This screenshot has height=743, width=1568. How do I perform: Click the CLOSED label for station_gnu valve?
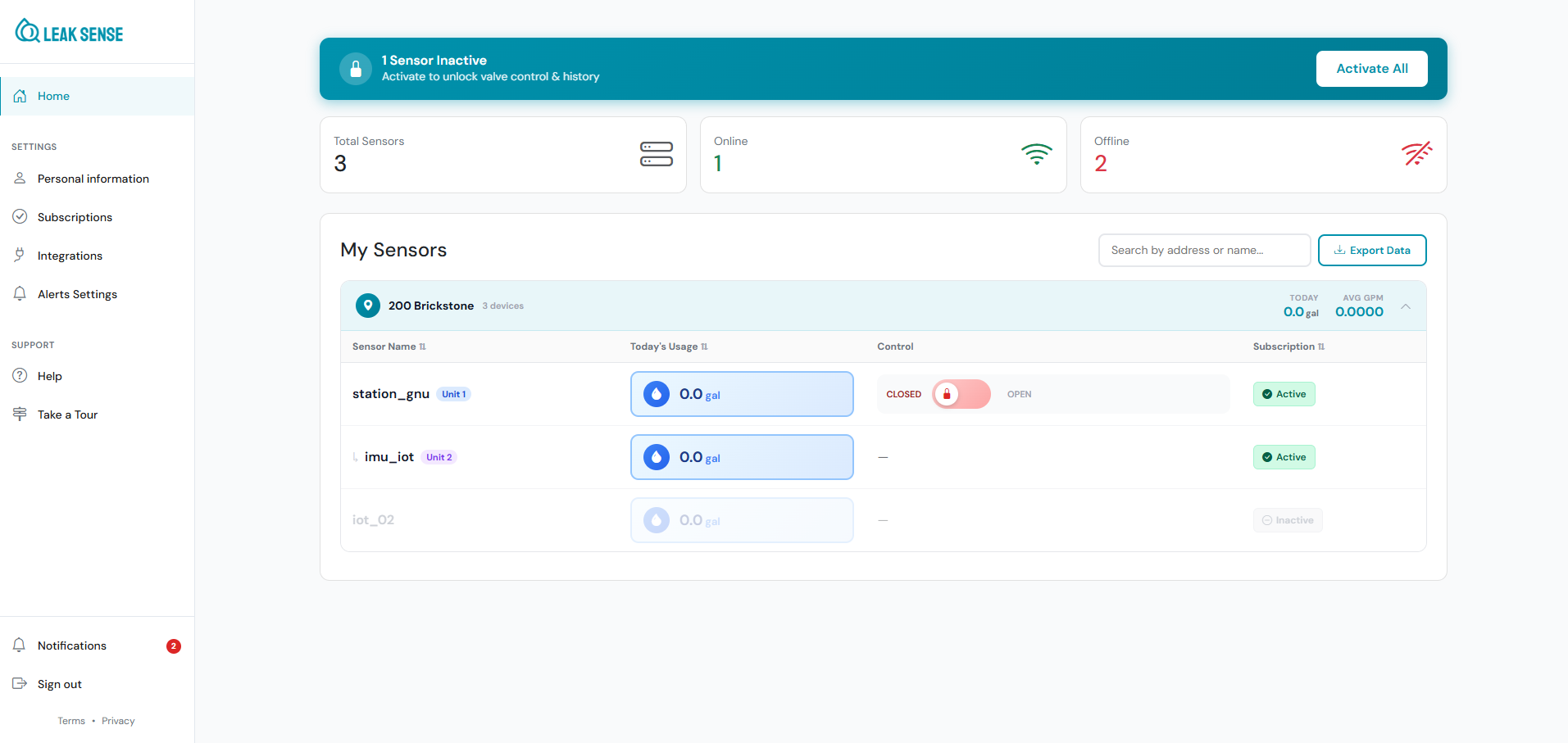point(903,394)
